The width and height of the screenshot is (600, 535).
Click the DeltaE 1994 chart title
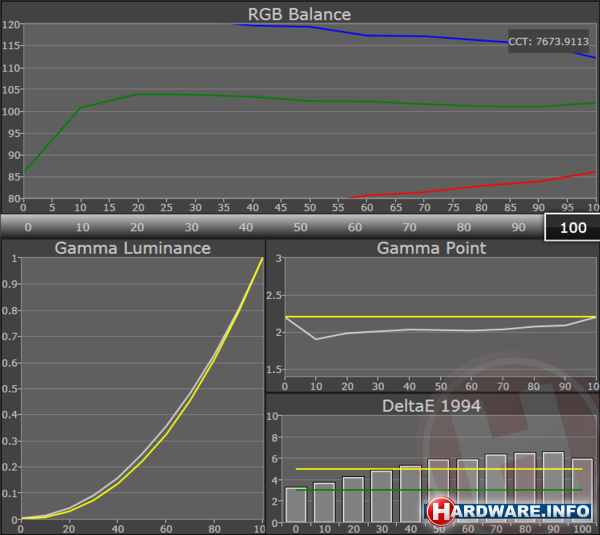point(431,406)
